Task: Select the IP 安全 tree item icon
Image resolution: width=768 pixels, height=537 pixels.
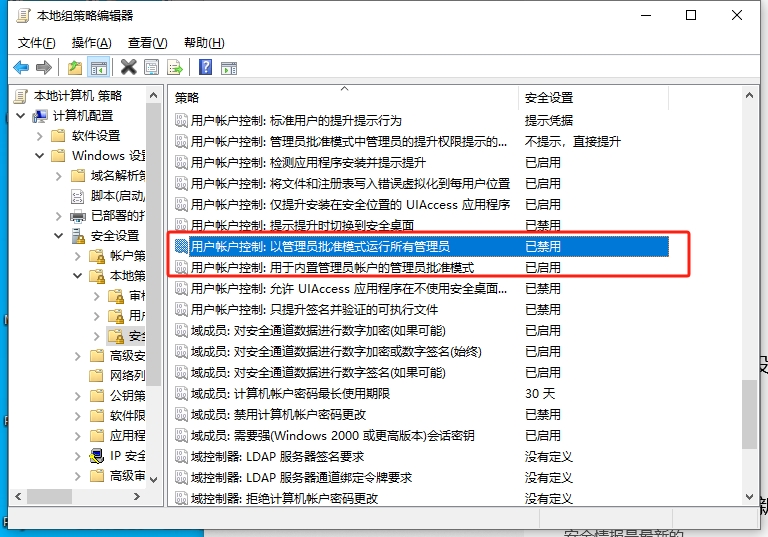Action: click(97, 456)
